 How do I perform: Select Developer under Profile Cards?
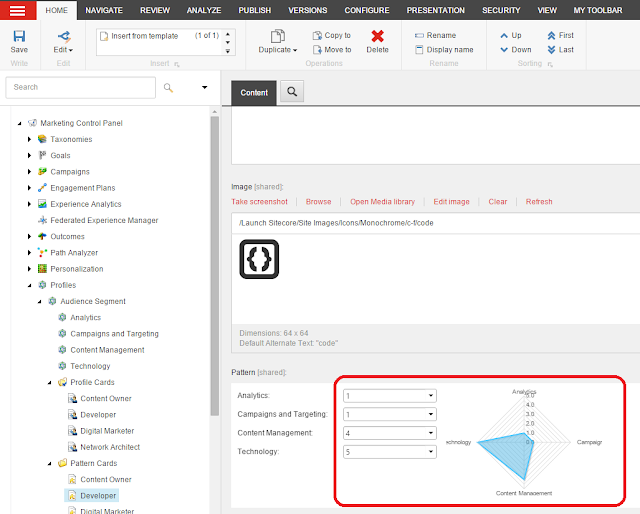coord(98,415)
